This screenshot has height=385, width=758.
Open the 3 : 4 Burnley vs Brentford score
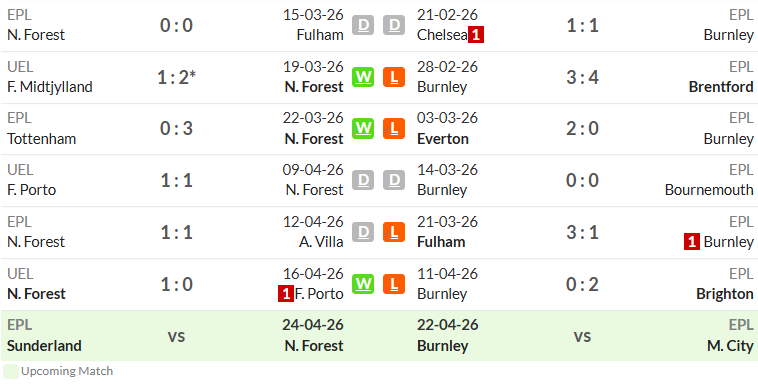583,77
